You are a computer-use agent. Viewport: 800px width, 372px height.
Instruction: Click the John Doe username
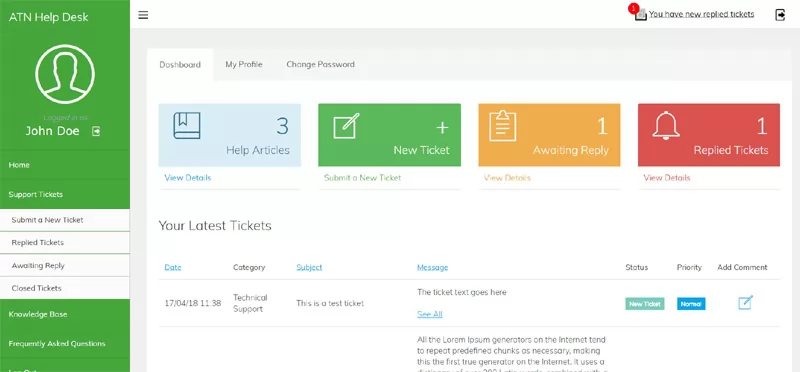pos(53,131)
